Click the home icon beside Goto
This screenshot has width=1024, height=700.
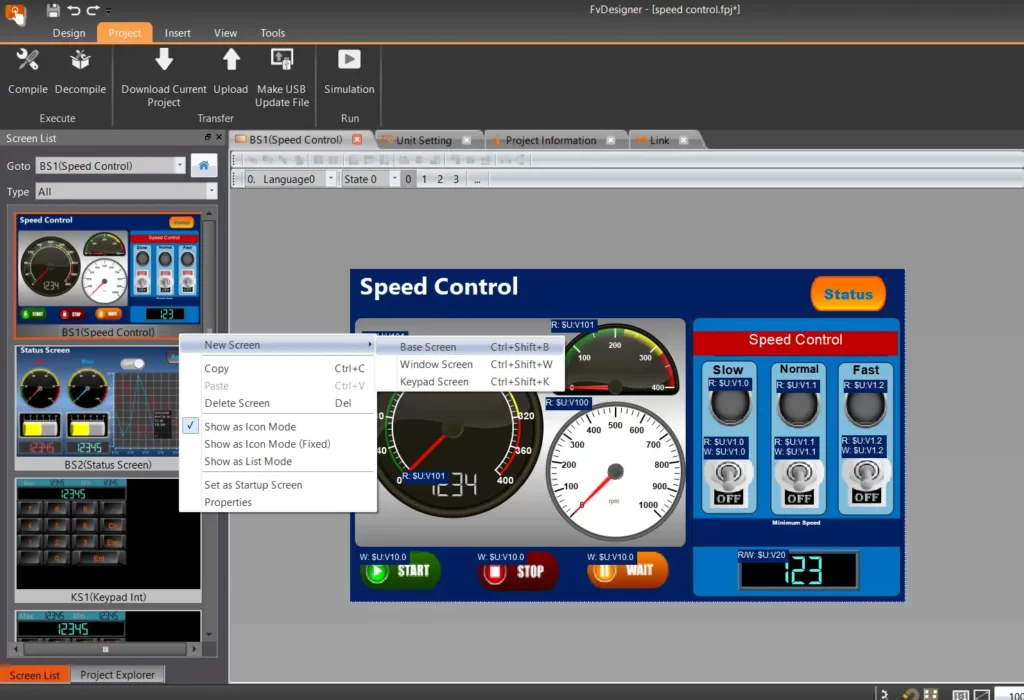coord(204,166)
